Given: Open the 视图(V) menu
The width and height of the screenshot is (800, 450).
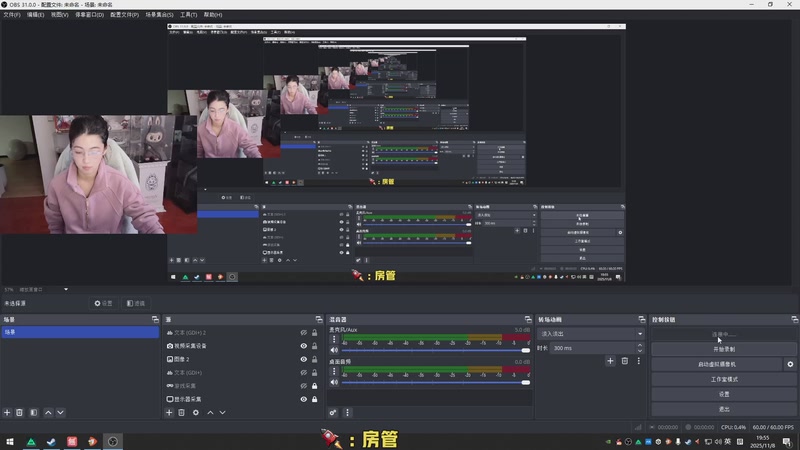Looking at the screenshot, I should (x=59, y=15).
